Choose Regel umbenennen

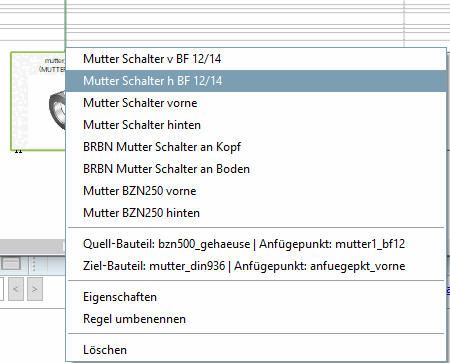click(x=256, y=319)
